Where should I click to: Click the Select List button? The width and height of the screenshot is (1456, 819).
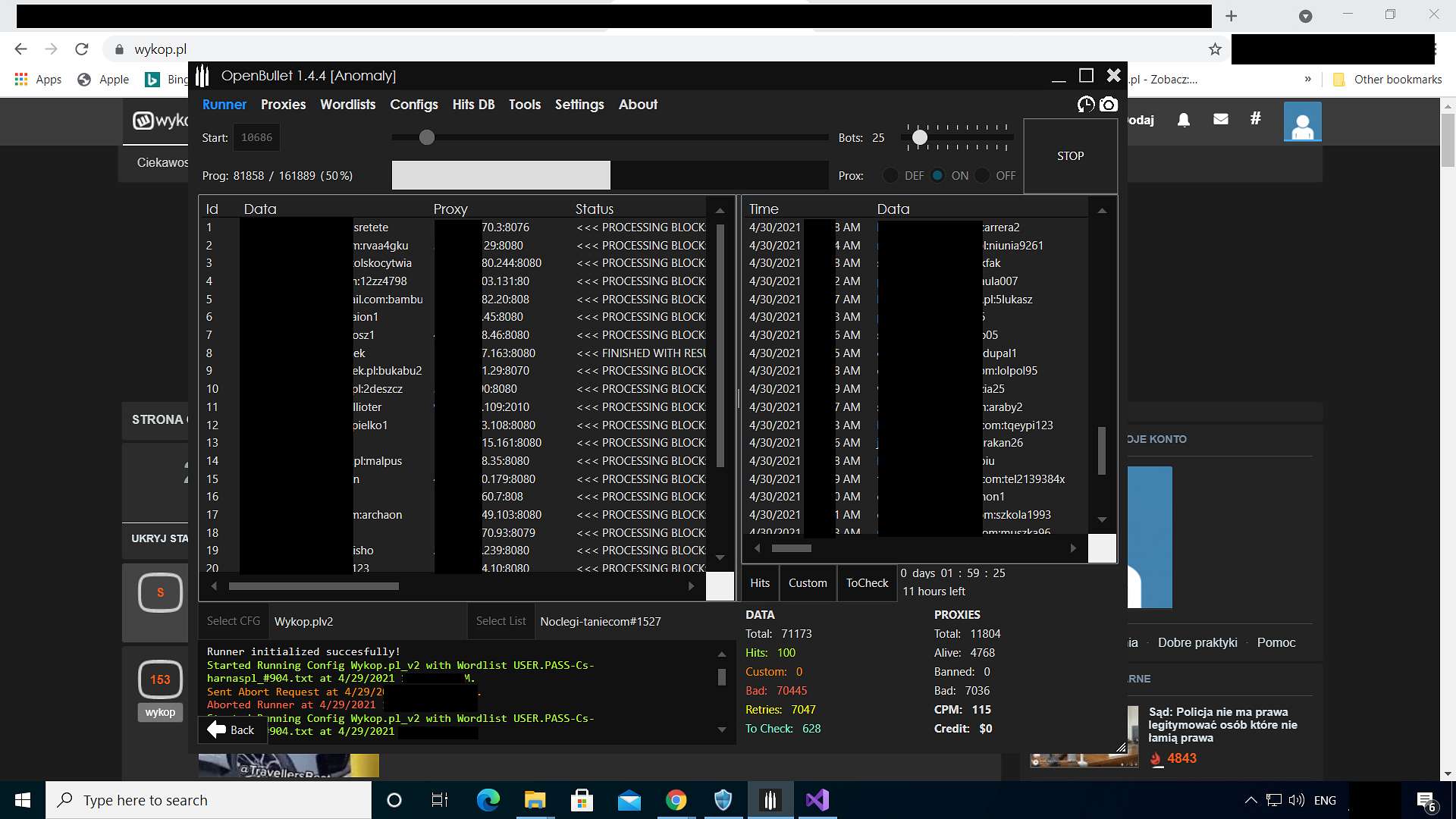click(500, 621)
